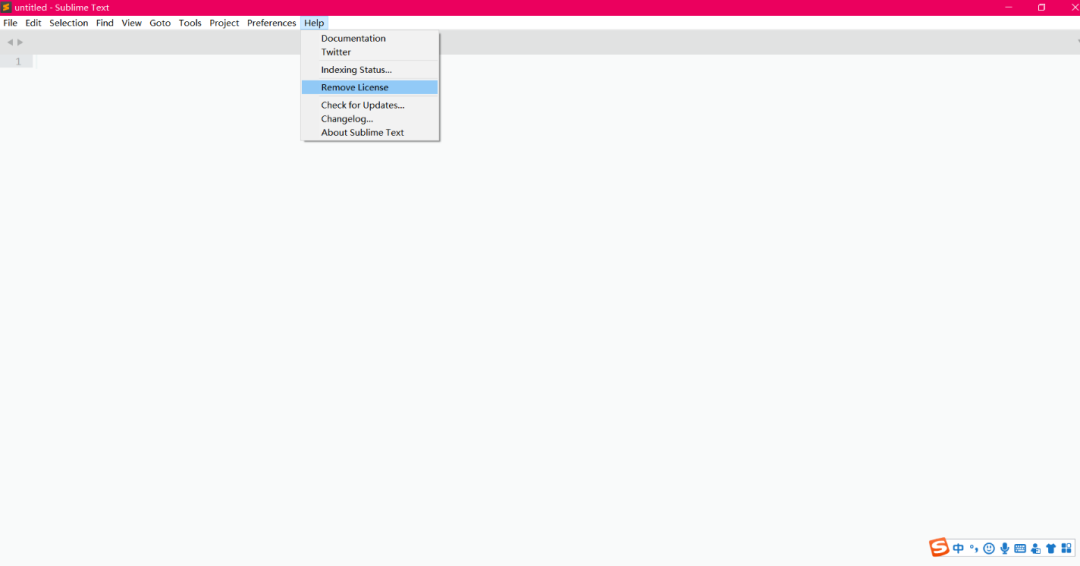The width and height of the screenshot is (1080, 566).
Task: Click the tab navigate back arrow
Action: 10,42
